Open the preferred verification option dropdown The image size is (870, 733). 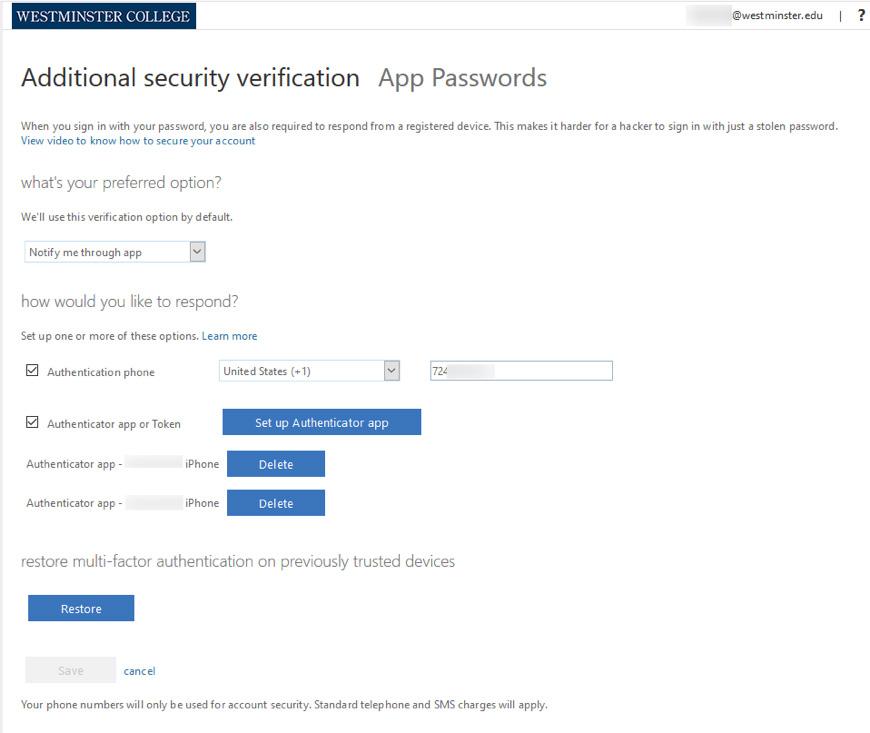click(x=115, y=252)
